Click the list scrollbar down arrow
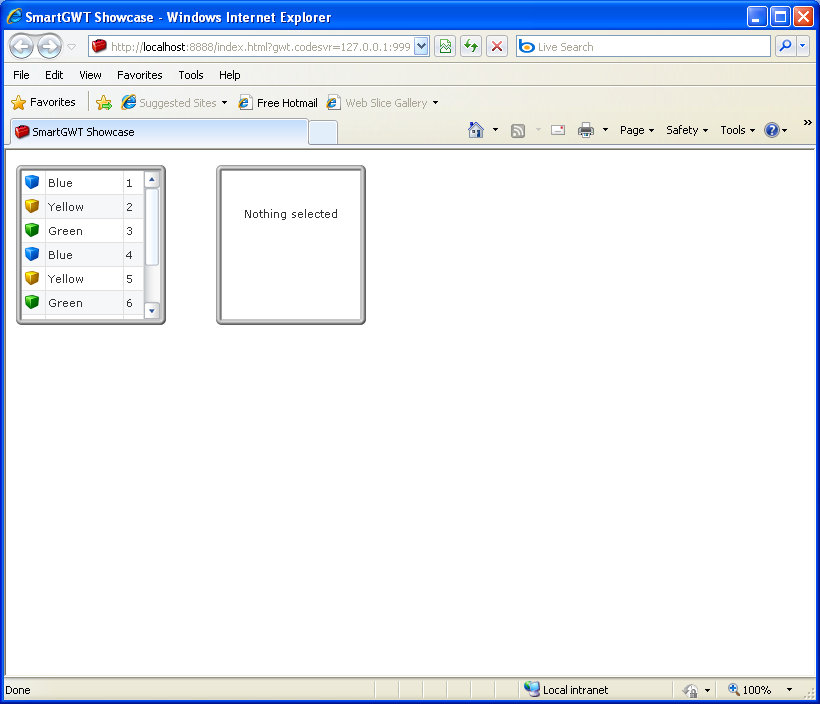Image resolution: width=820 pixels, height=704 pixels. tap(152, 311)
